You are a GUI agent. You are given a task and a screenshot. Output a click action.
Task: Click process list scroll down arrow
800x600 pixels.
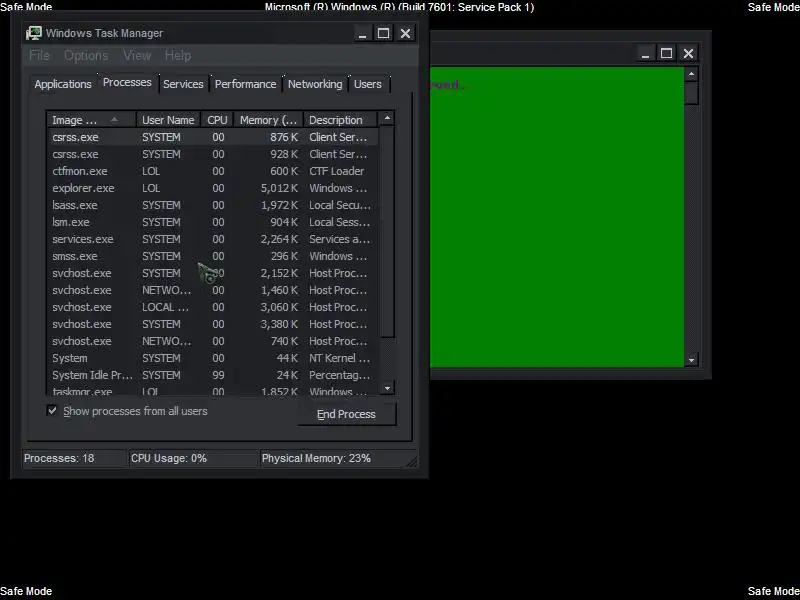click(387, 388)
